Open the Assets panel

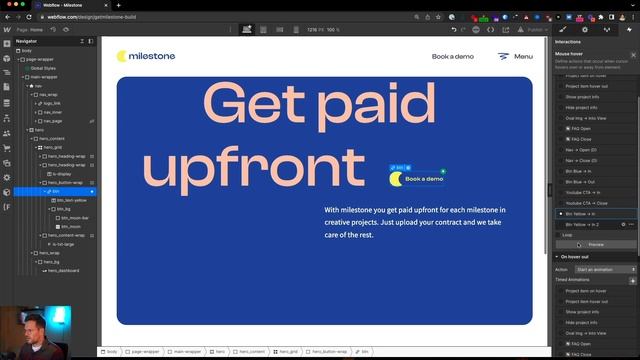click(x=7, y=163)
